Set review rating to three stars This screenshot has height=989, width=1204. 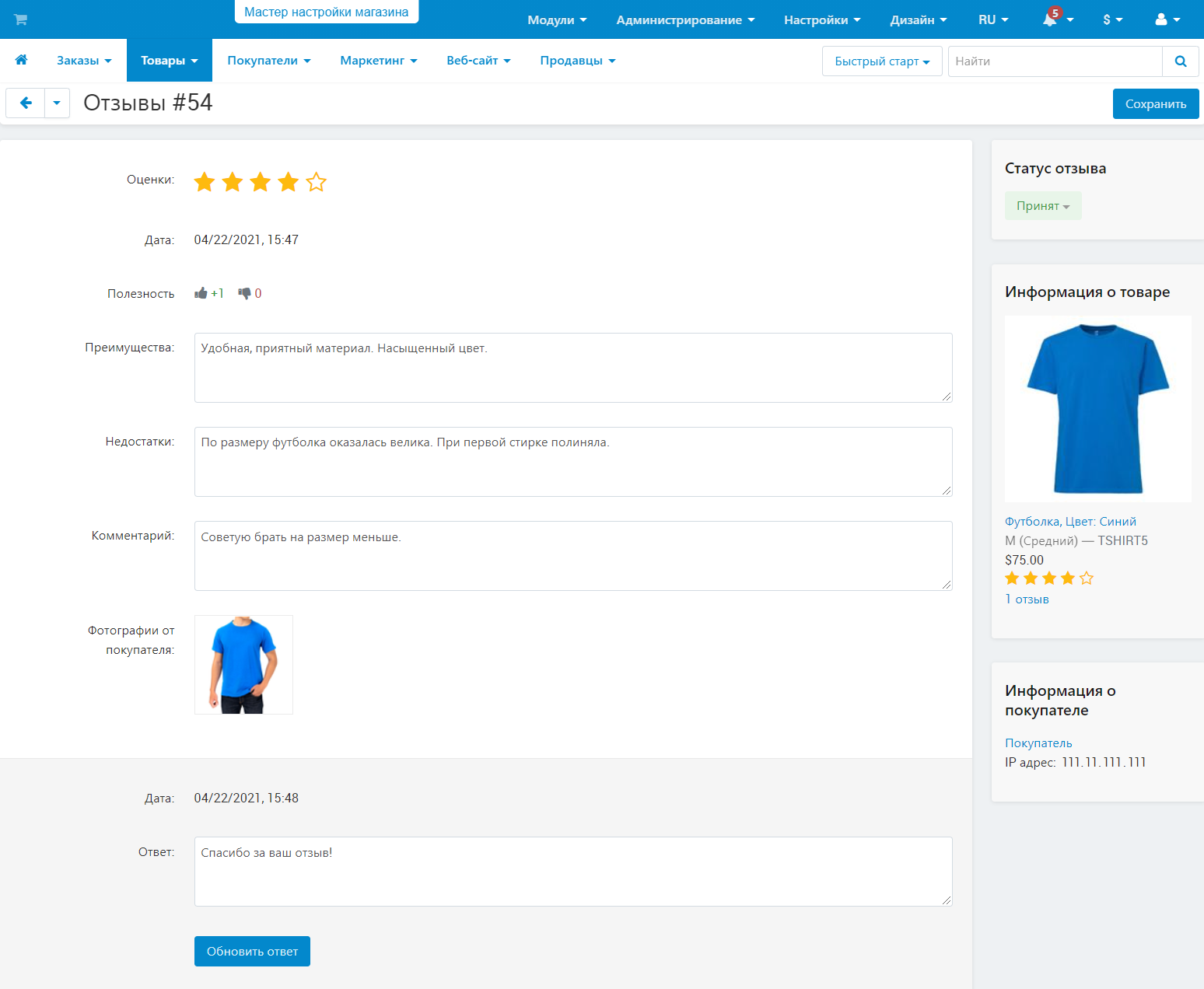click(x=261, y=182)
